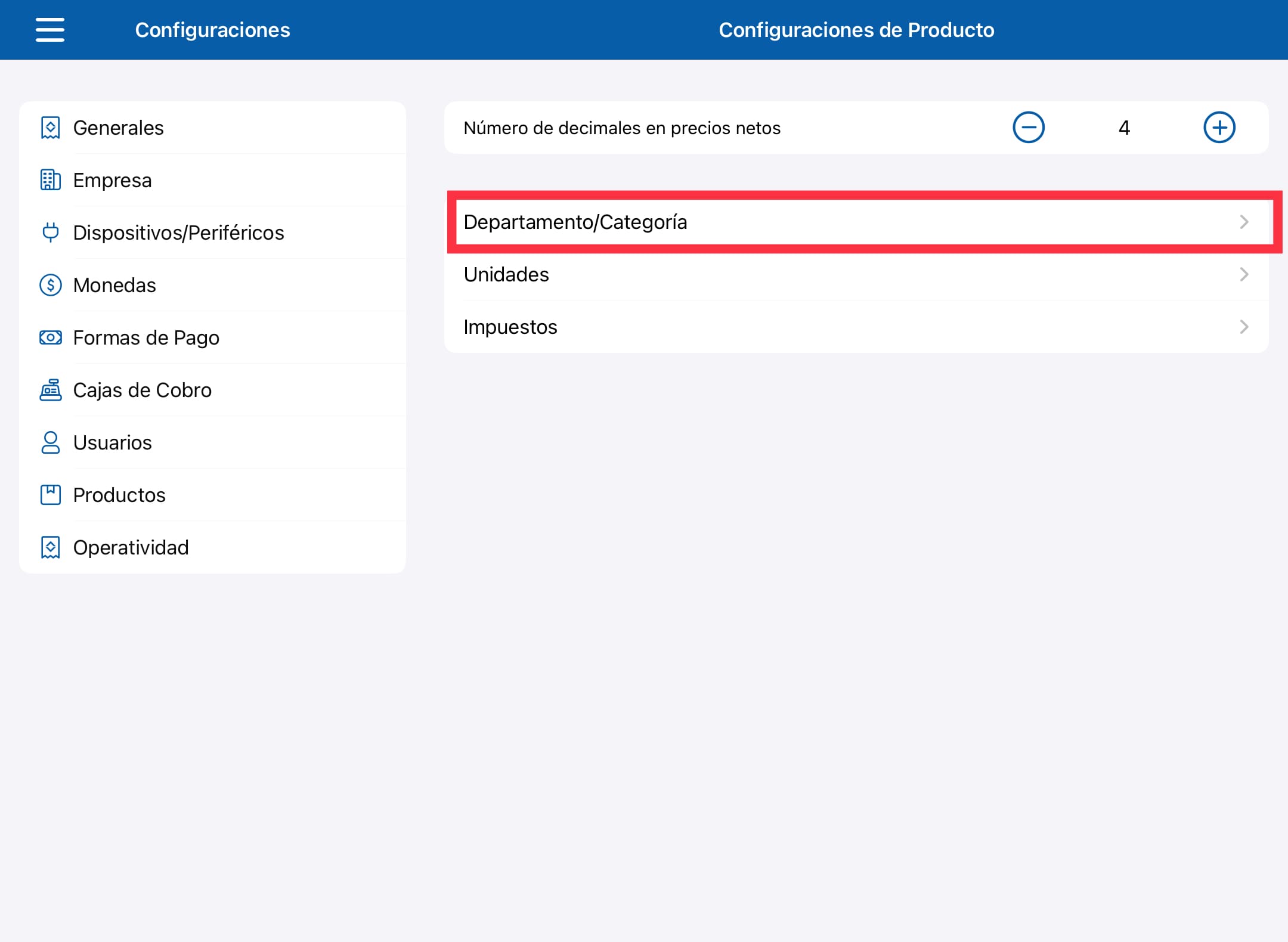Open Monedas settings
1288x942 pixels.
[x=213, y=285]
